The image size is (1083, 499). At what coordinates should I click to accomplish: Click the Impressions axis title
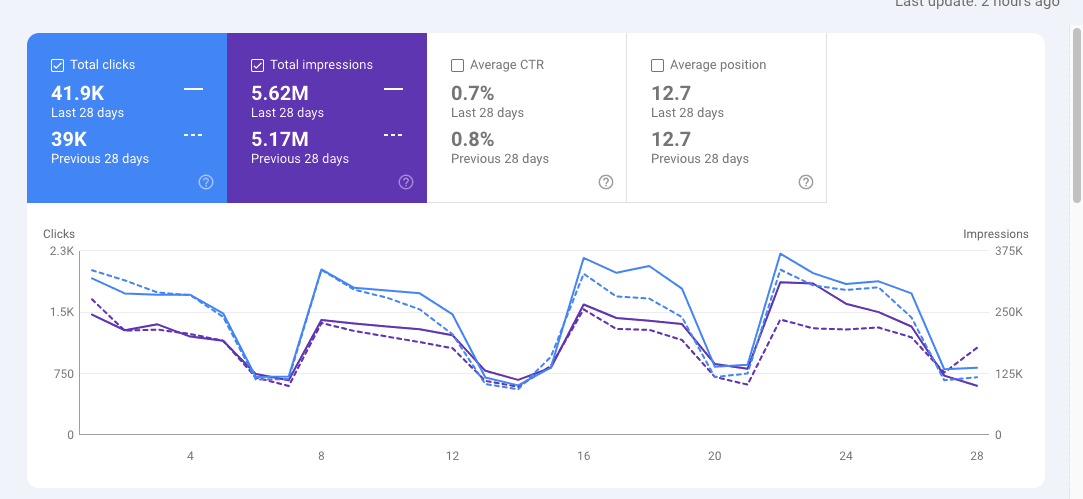(x=995, y=234)
